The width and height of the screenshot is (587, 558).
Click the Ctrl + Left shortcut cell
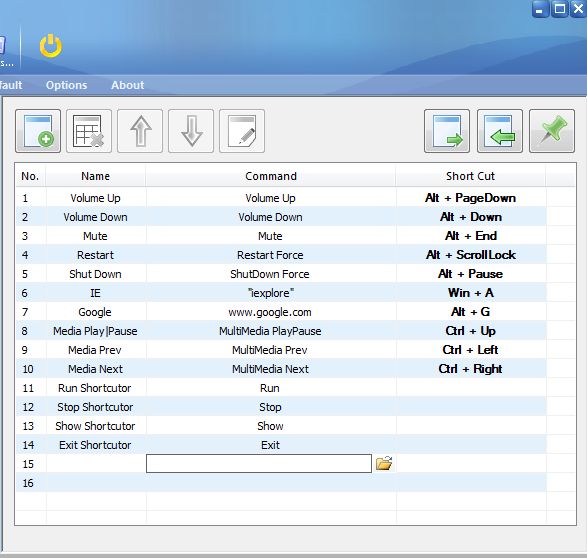click(x=471, y=350)
